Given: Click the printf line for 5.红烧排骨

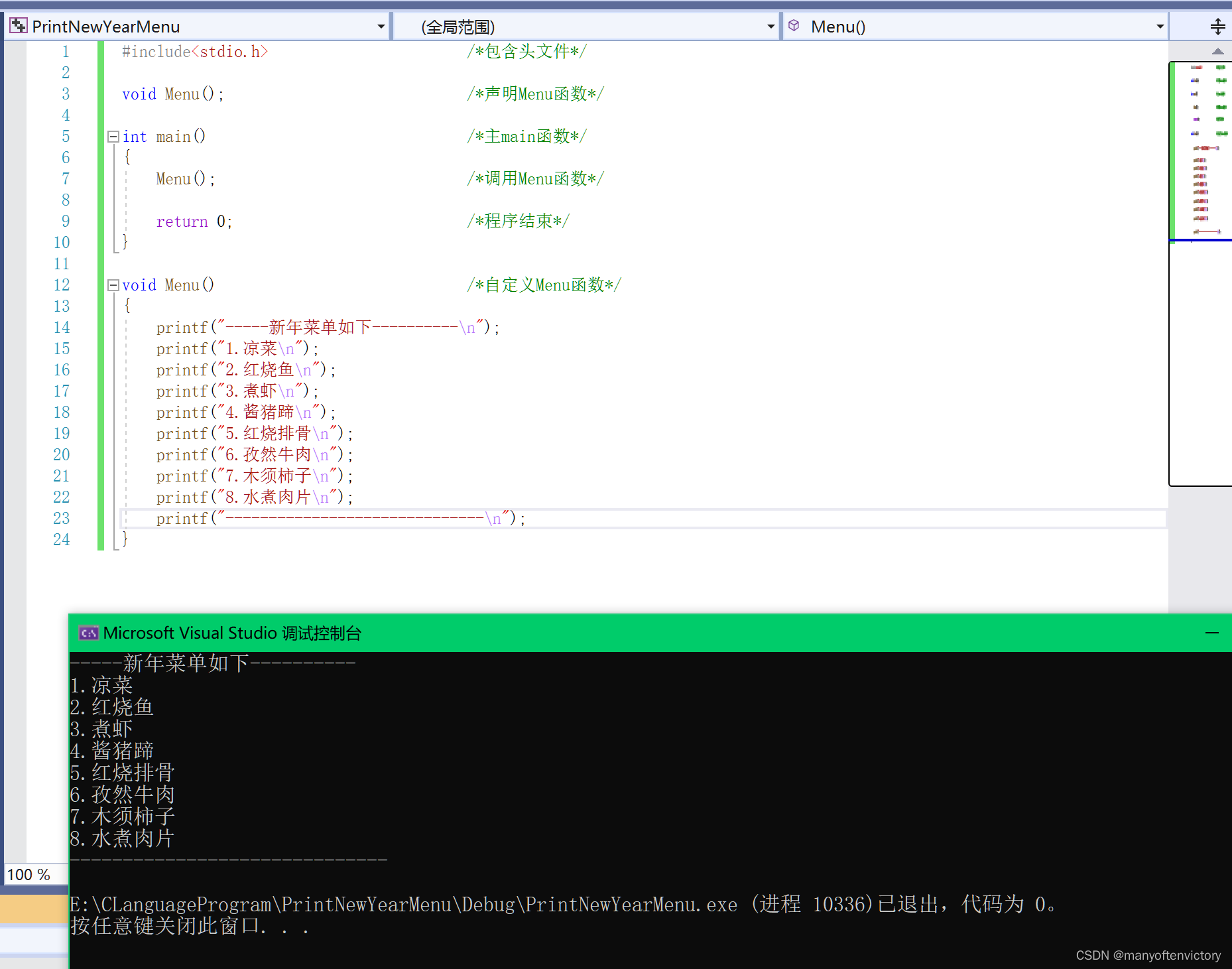Looking at the screenshot, I should pos(255,434).
